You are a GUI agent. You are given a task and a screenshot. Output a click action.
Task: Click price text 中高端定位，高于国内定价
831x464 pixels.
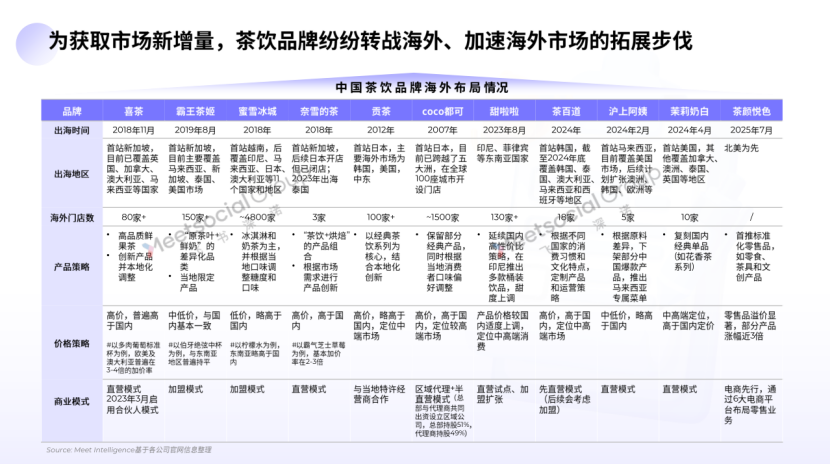point(688,320)
